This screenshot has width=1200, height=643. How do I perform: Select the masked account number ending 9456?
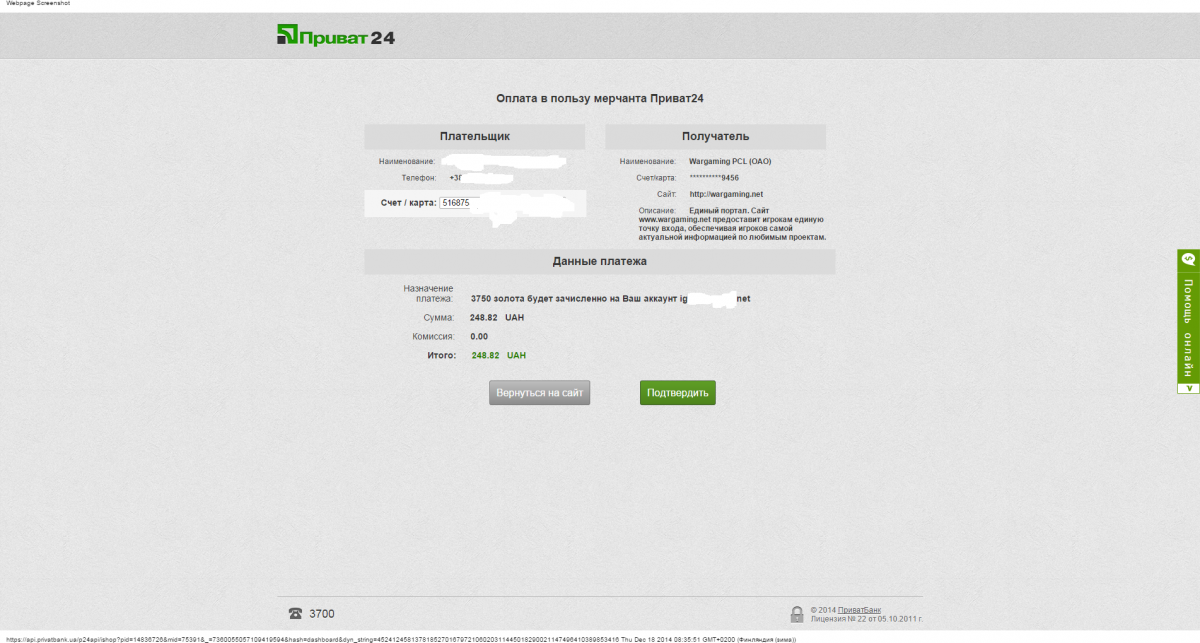[x=714, y=178]
